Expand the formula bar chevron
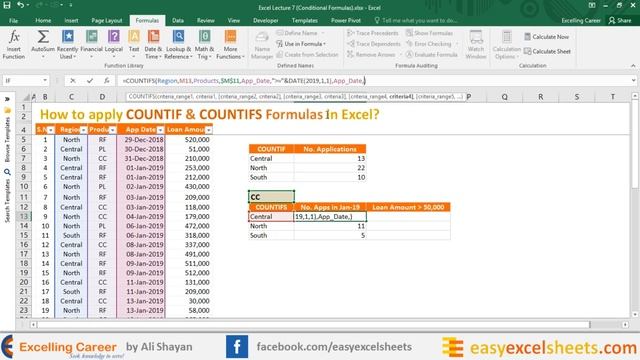This screenshot has width=640, height=360. [633, 81]
